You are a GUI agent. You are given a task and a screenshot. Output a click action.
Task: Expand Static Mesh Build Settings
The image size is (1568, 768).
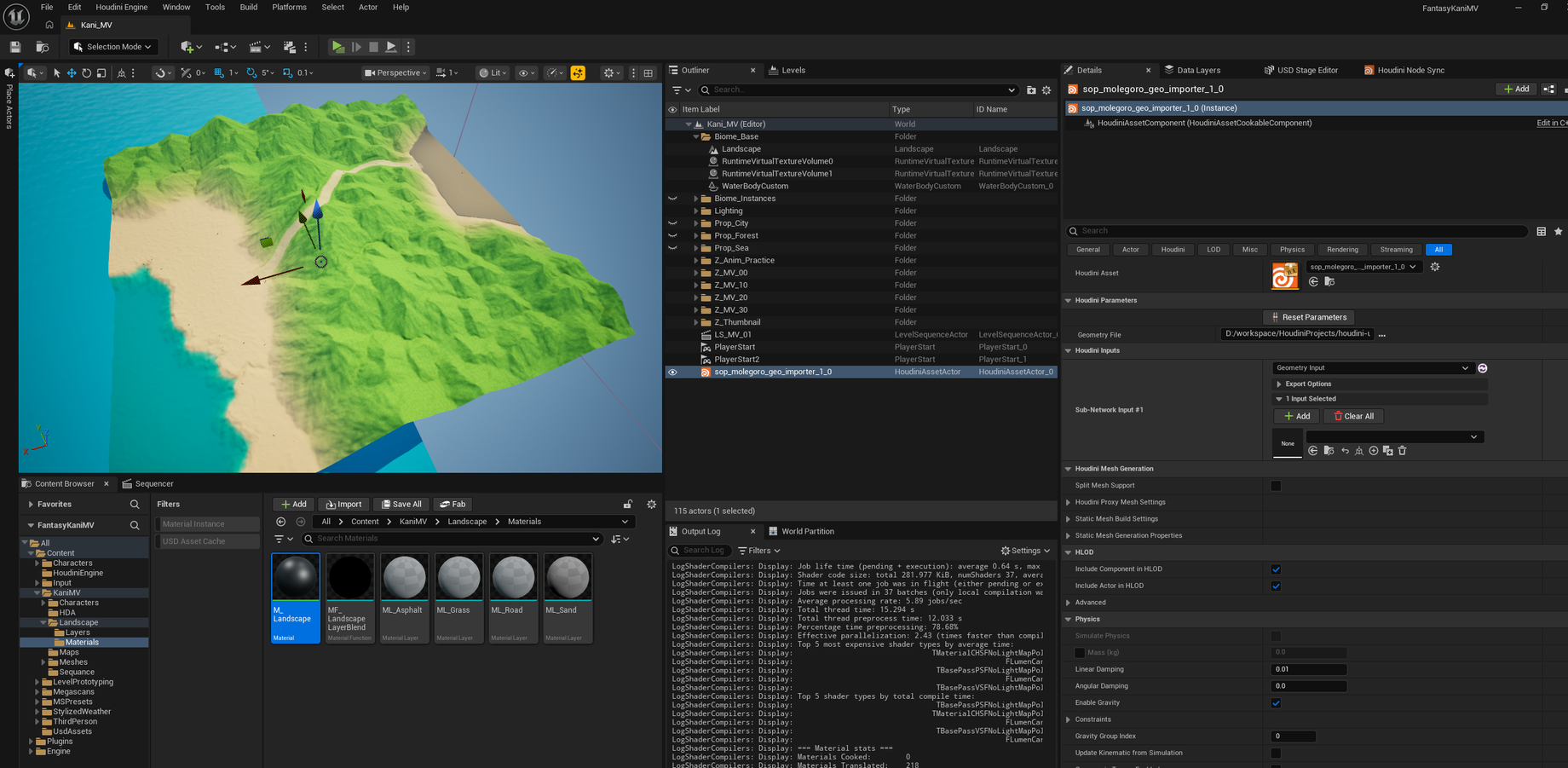pyautogui.click(x=1069, y=519)
